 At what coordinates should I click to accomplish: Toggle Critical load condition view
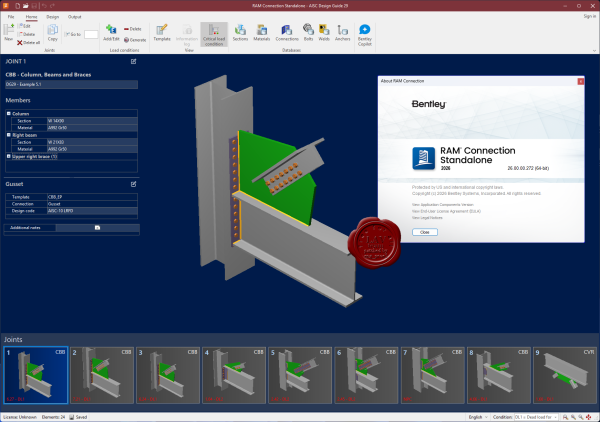pos(214,34)
